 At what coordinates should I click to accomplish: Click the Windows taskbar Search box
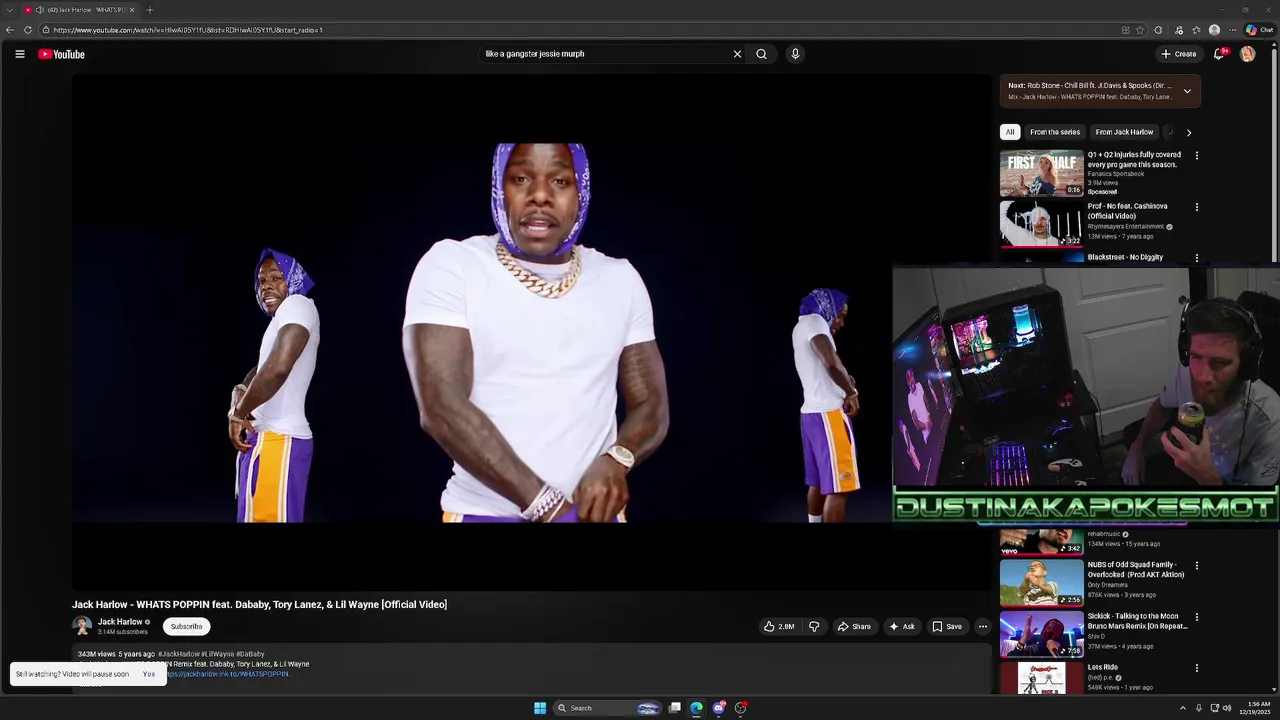tap(606, 708)
